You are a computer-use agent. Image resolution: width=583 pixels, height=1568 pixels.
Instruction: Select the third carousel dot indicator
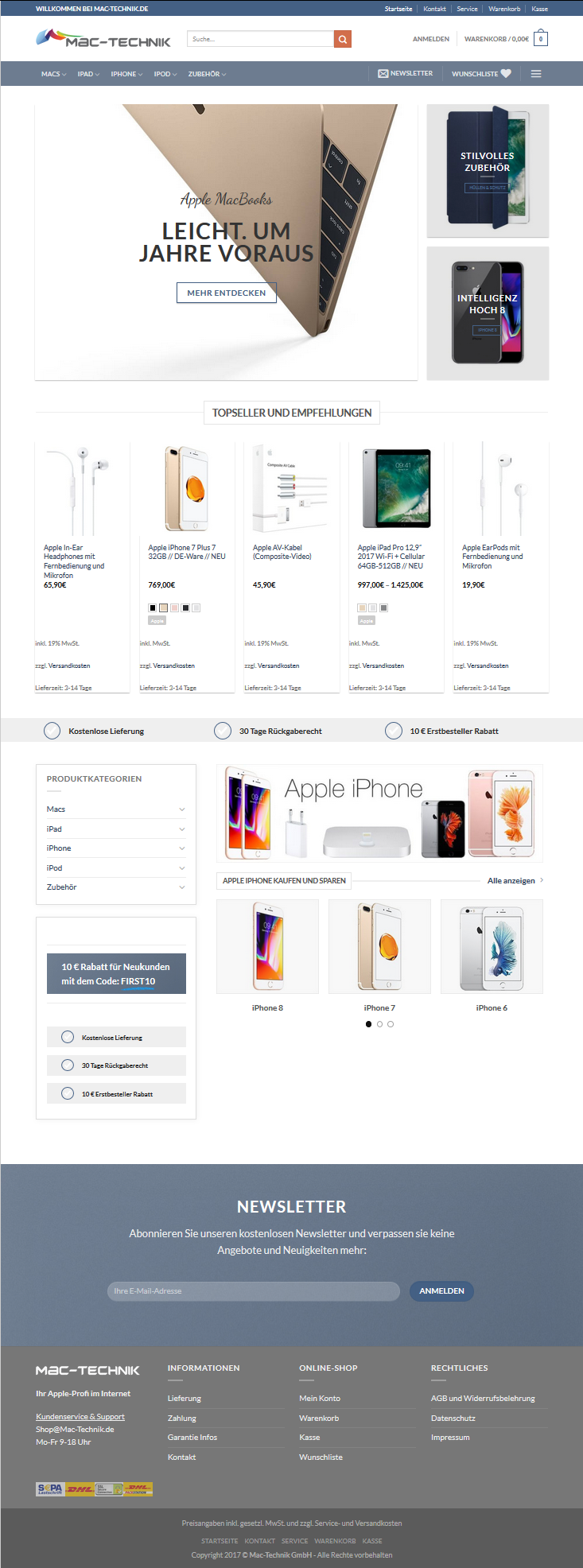tap(391, 1024)
